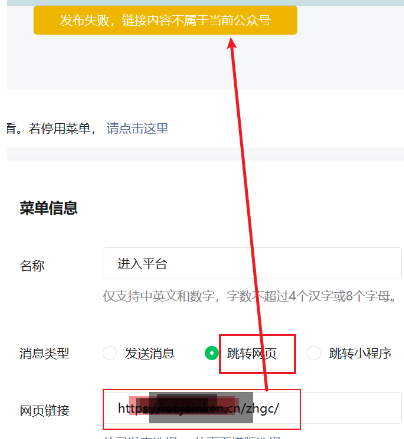Click inside the 网页链接 URL input
The height and width of the screenshot is (439, 404).
click(252, 408)
